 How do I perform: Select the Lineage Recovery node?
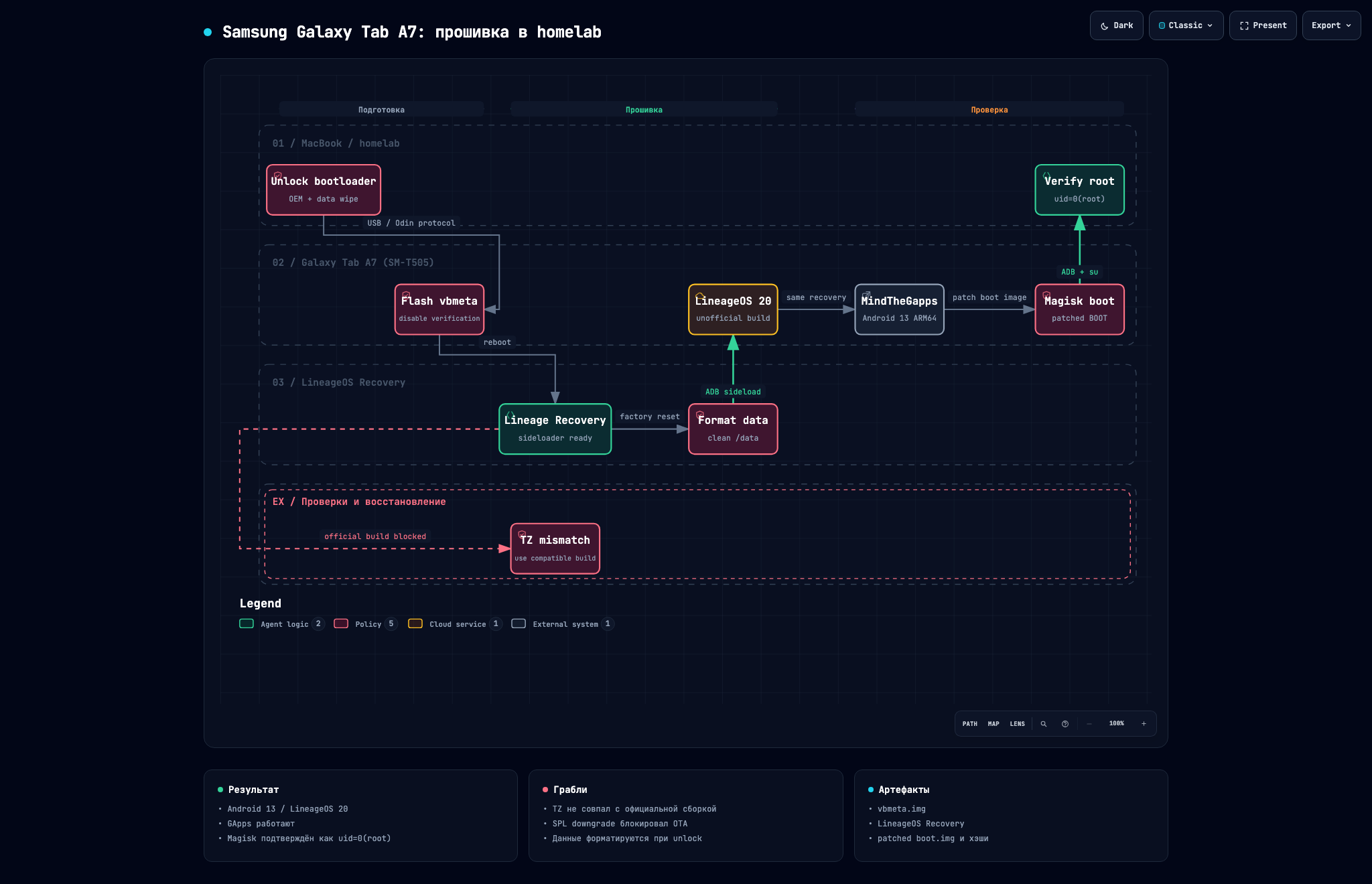tap(555, 429)
